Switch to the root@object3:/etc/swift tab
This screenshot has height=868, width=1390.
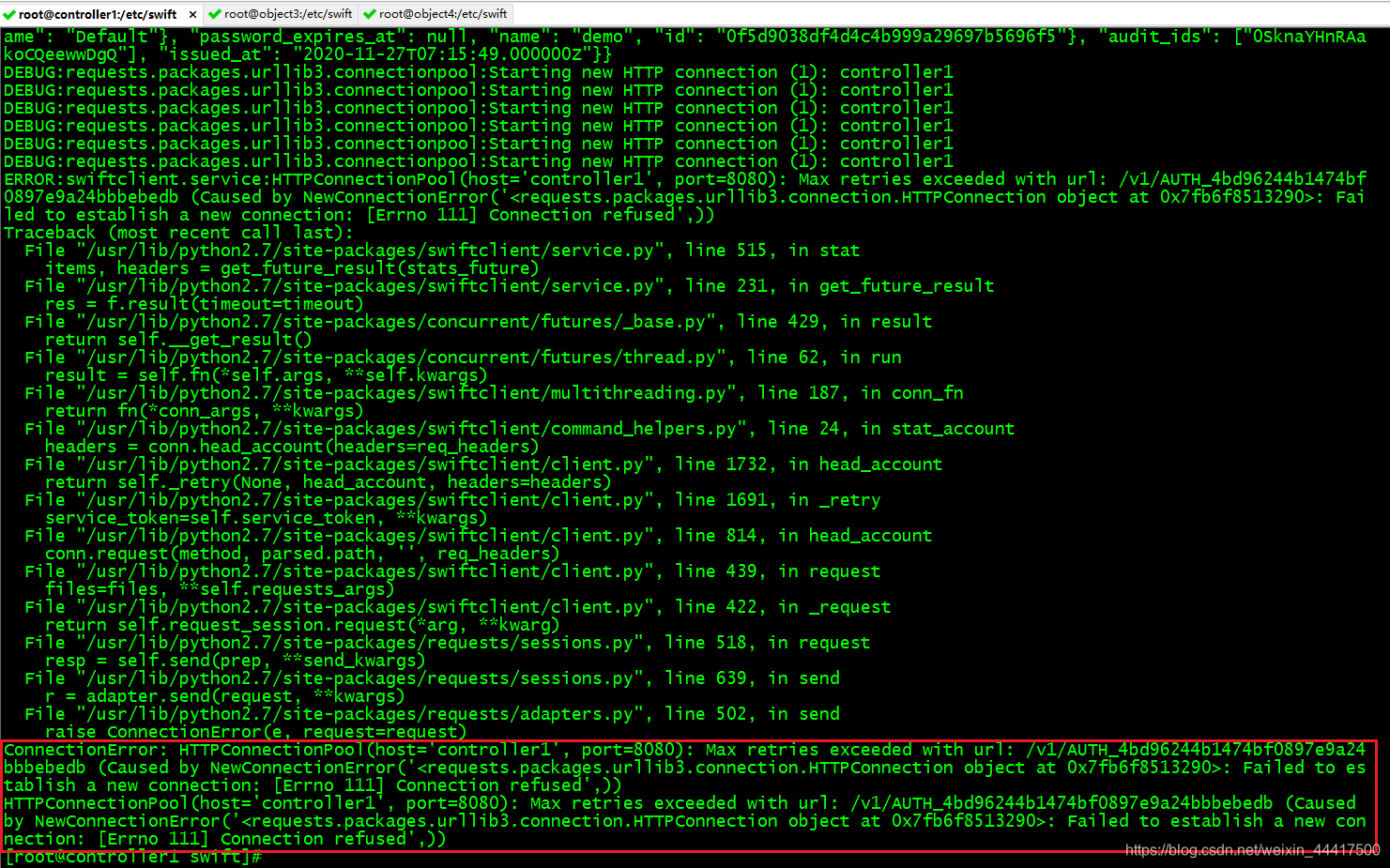tap(288, 14)
